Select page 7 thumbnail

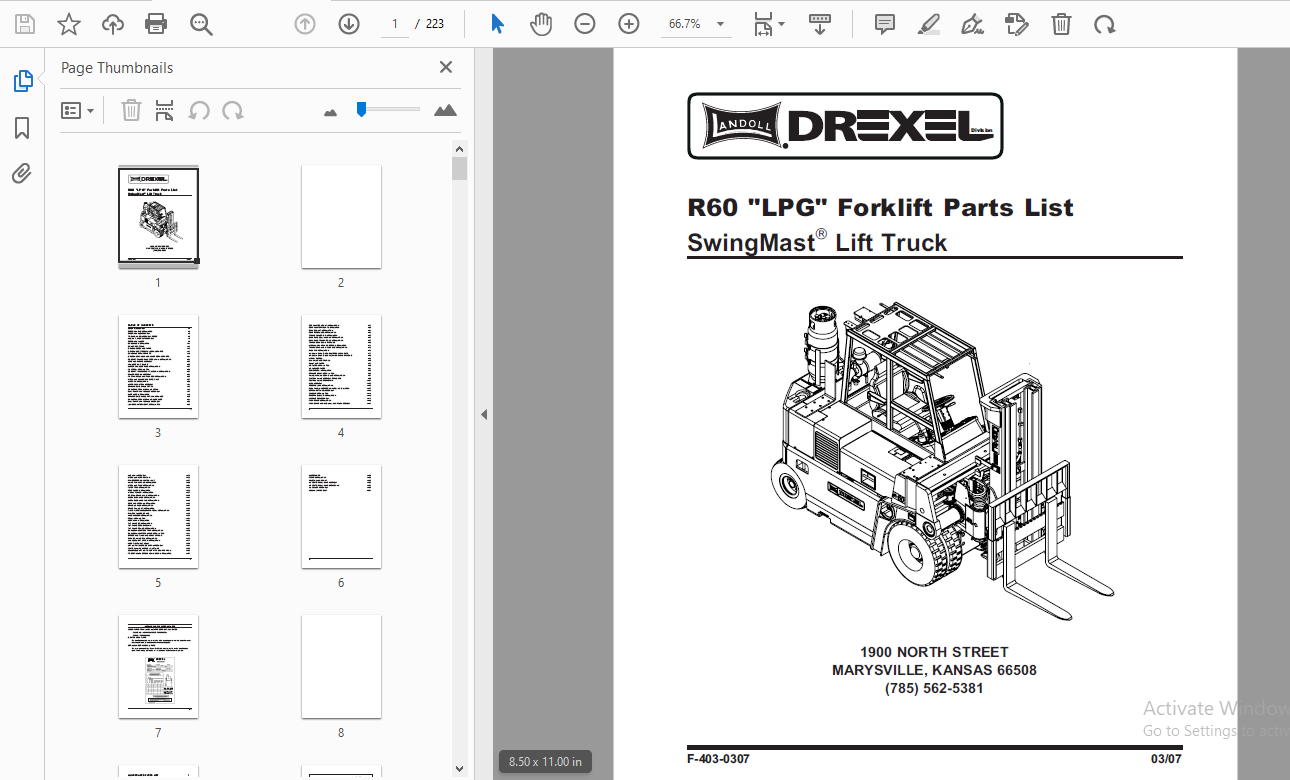click(158, 666)
